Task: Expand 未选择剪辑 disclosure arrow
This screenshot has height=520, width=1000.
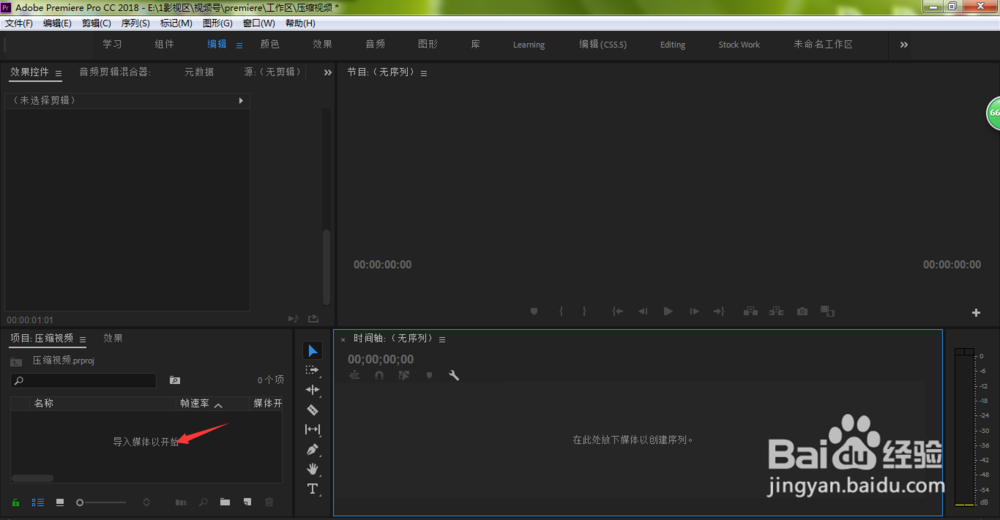Action: click(x=241, y=101)
